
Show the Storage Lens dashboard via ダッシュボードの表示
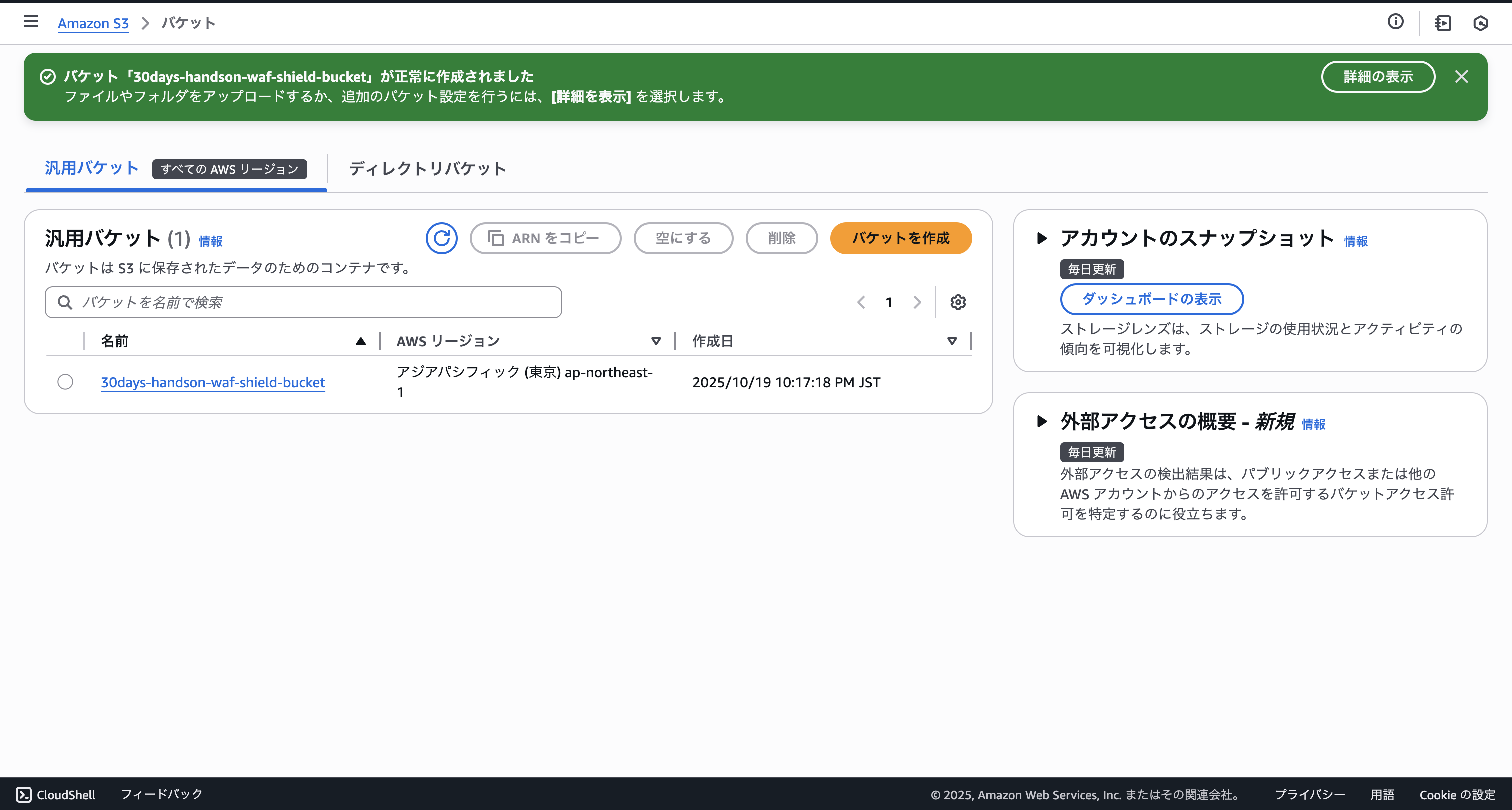coord(1151,299)
